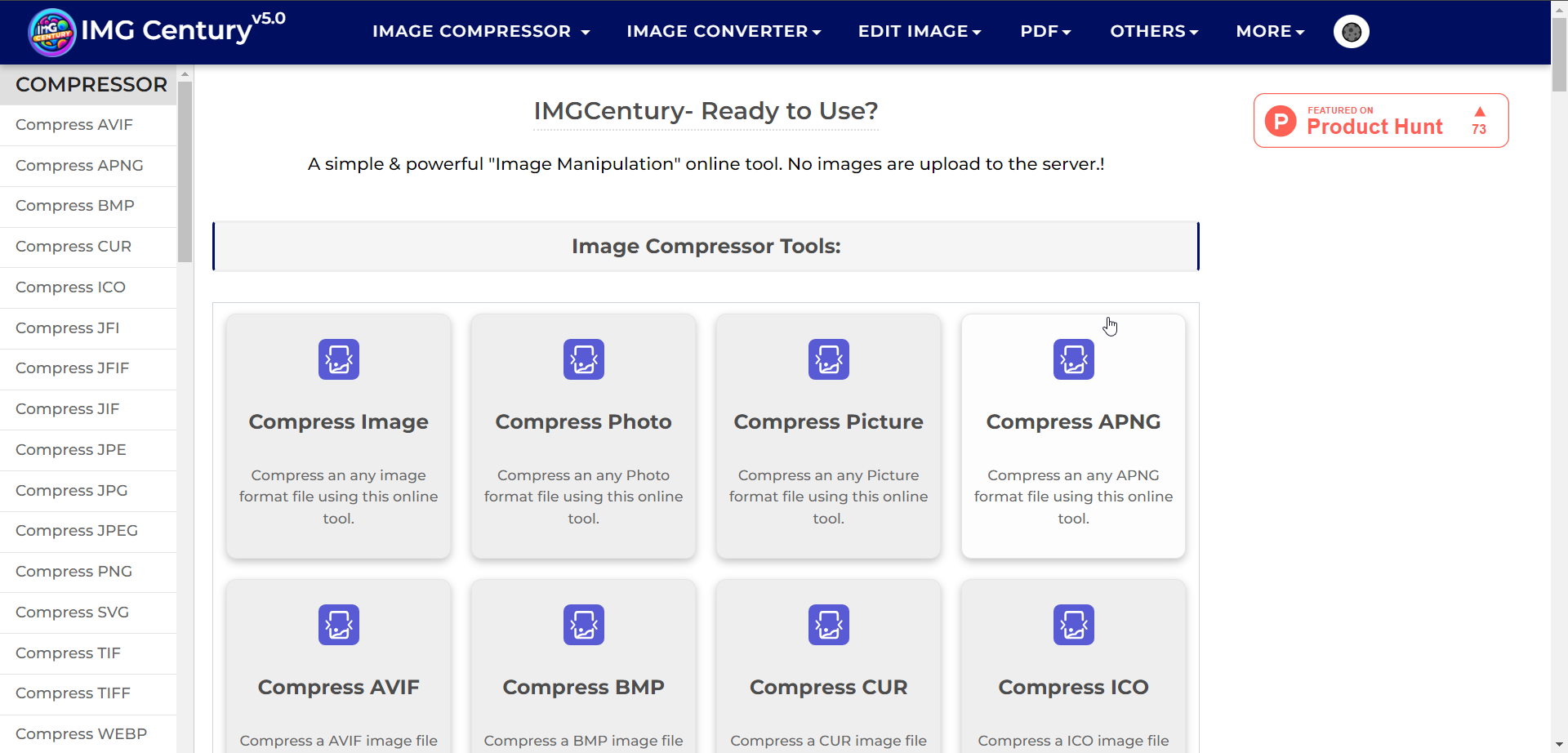Open the IMAGE CONVERTER dropdown menu
This screenshot has width=1568, height=753.
pos(724,31)
